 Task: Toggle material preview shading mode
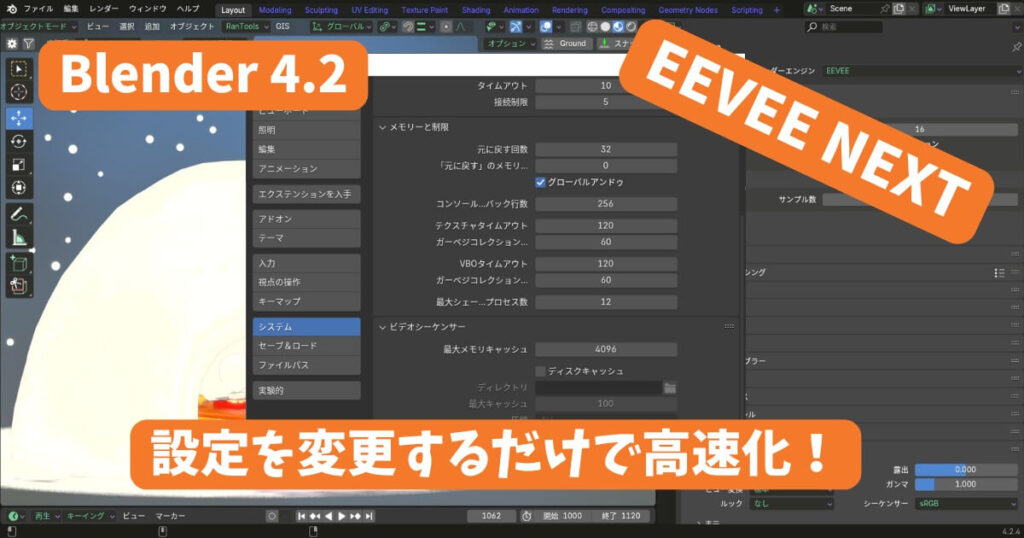[618, 27]
